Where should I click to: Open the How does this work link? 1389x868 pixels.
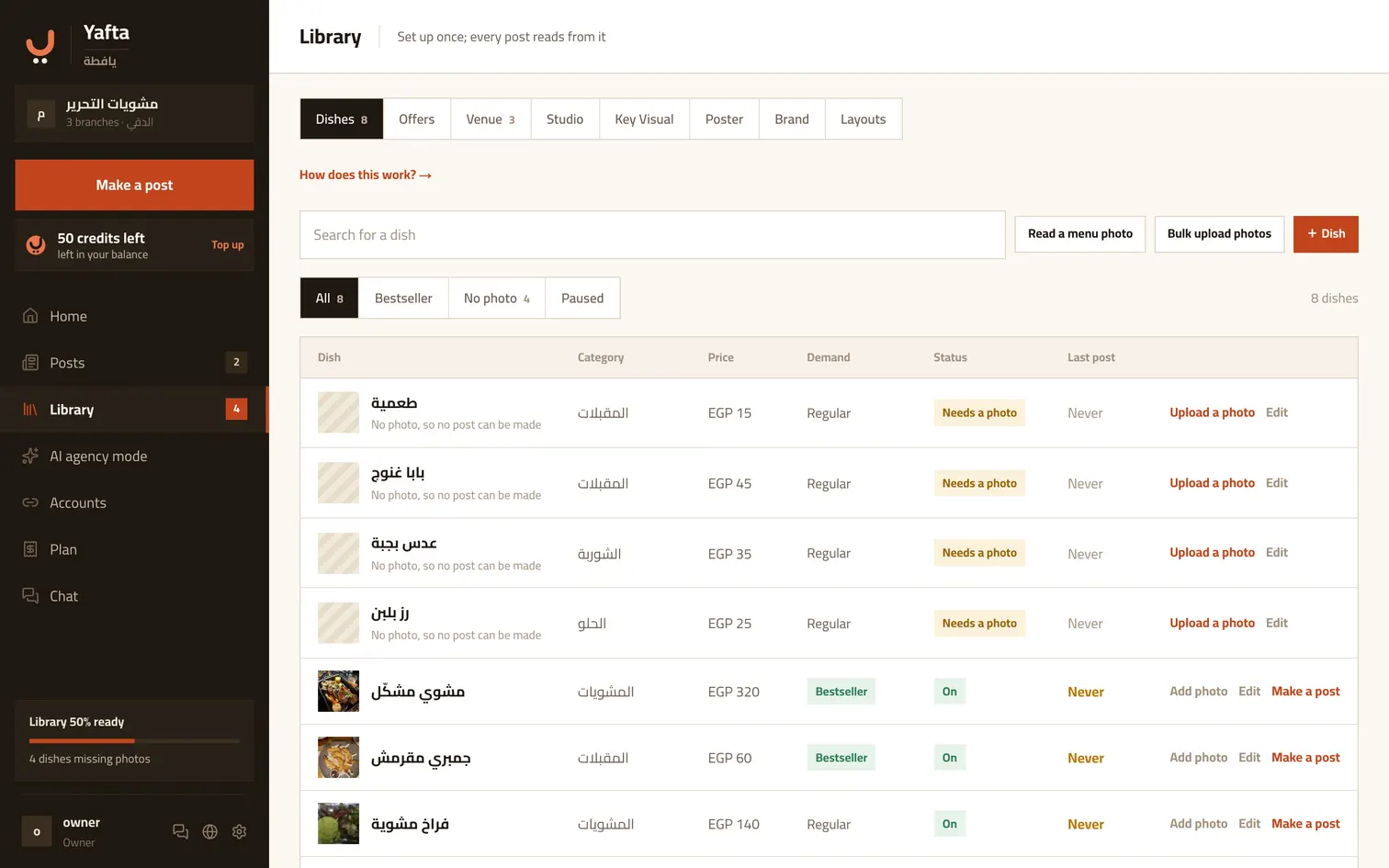point(366,175)
